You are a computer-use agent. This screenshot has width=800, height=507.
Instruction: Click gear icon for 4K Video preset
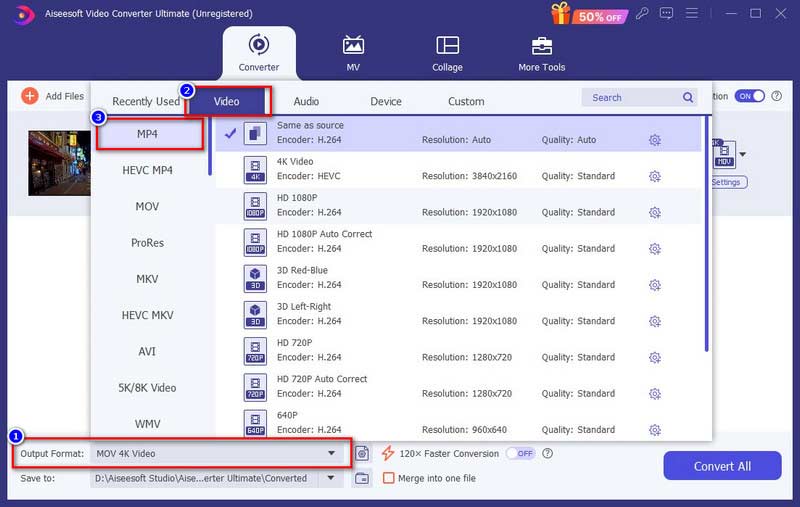tap(655, 176)
